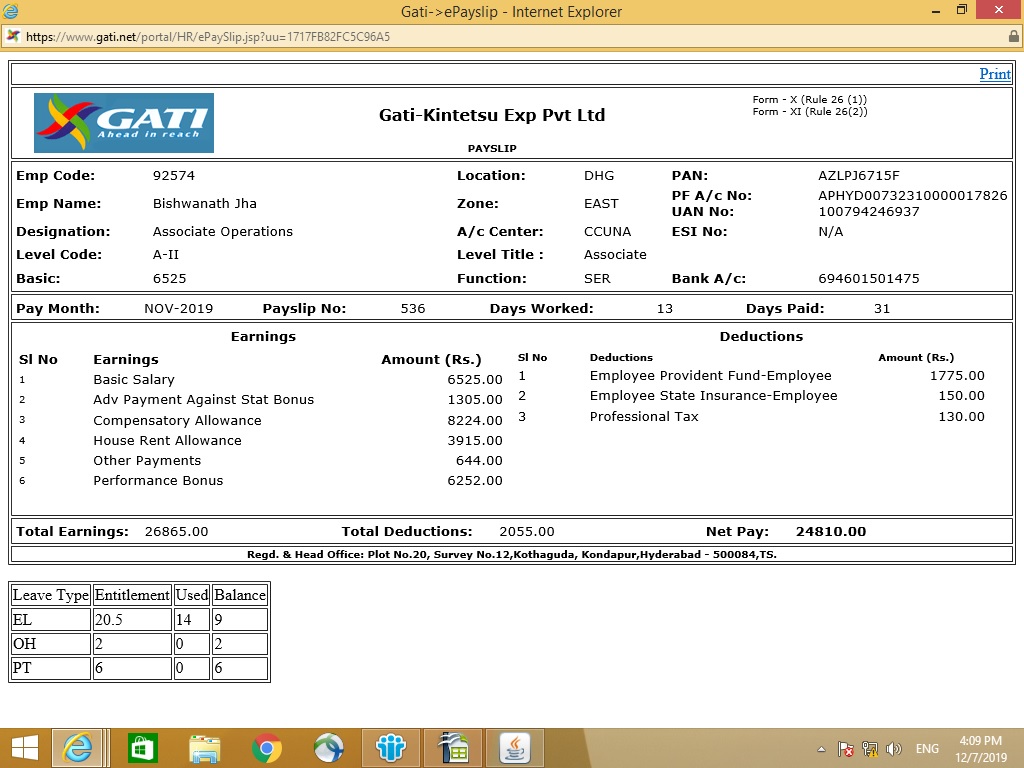Click the Adv Payment Against Stat Bonus label
The width and height of the screenshot is (1024, 768).
203,400
